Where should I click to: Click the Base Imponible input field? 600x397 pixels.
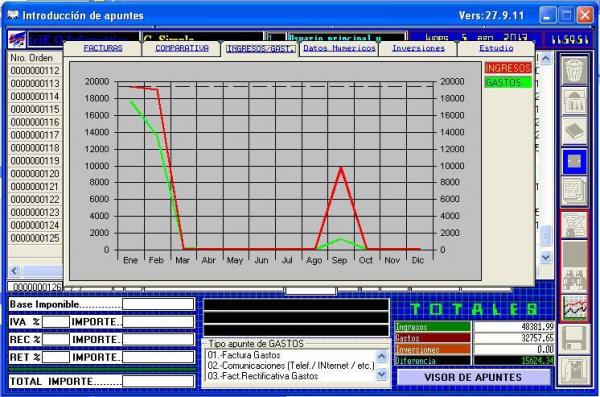click(158, 304)
